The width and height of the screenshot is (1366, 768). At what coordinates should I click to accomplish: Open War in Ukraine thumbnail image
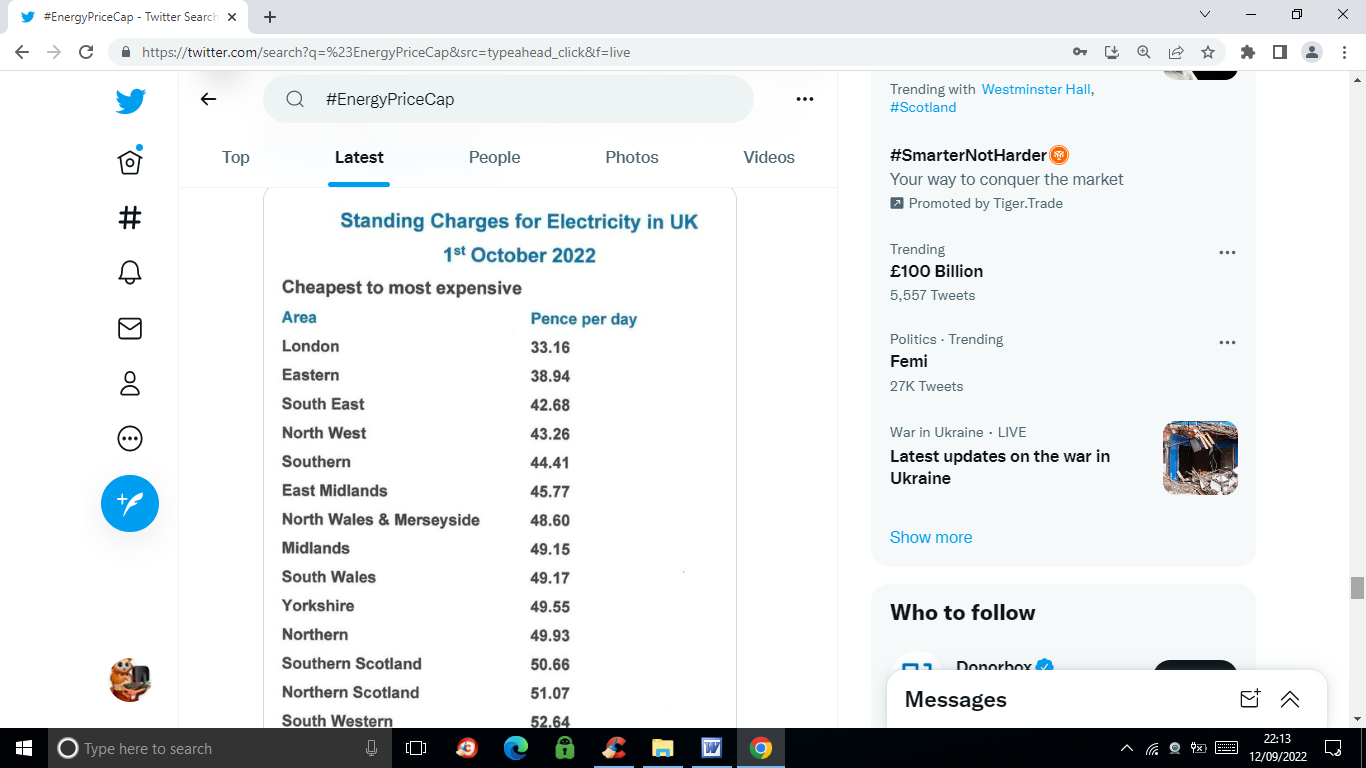point(1200,458)
